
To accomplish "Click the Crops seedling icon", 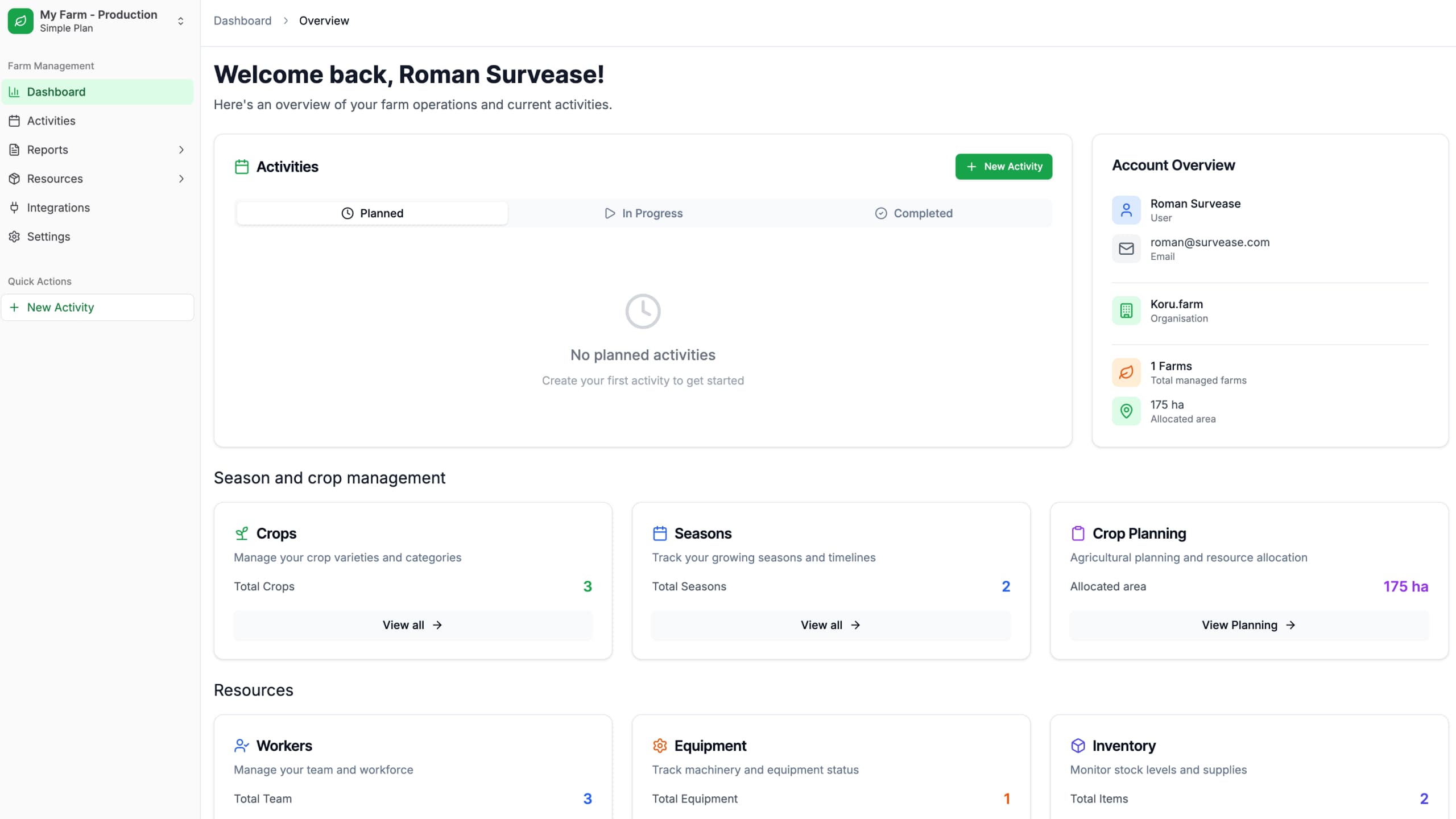I will pos(242,533).
